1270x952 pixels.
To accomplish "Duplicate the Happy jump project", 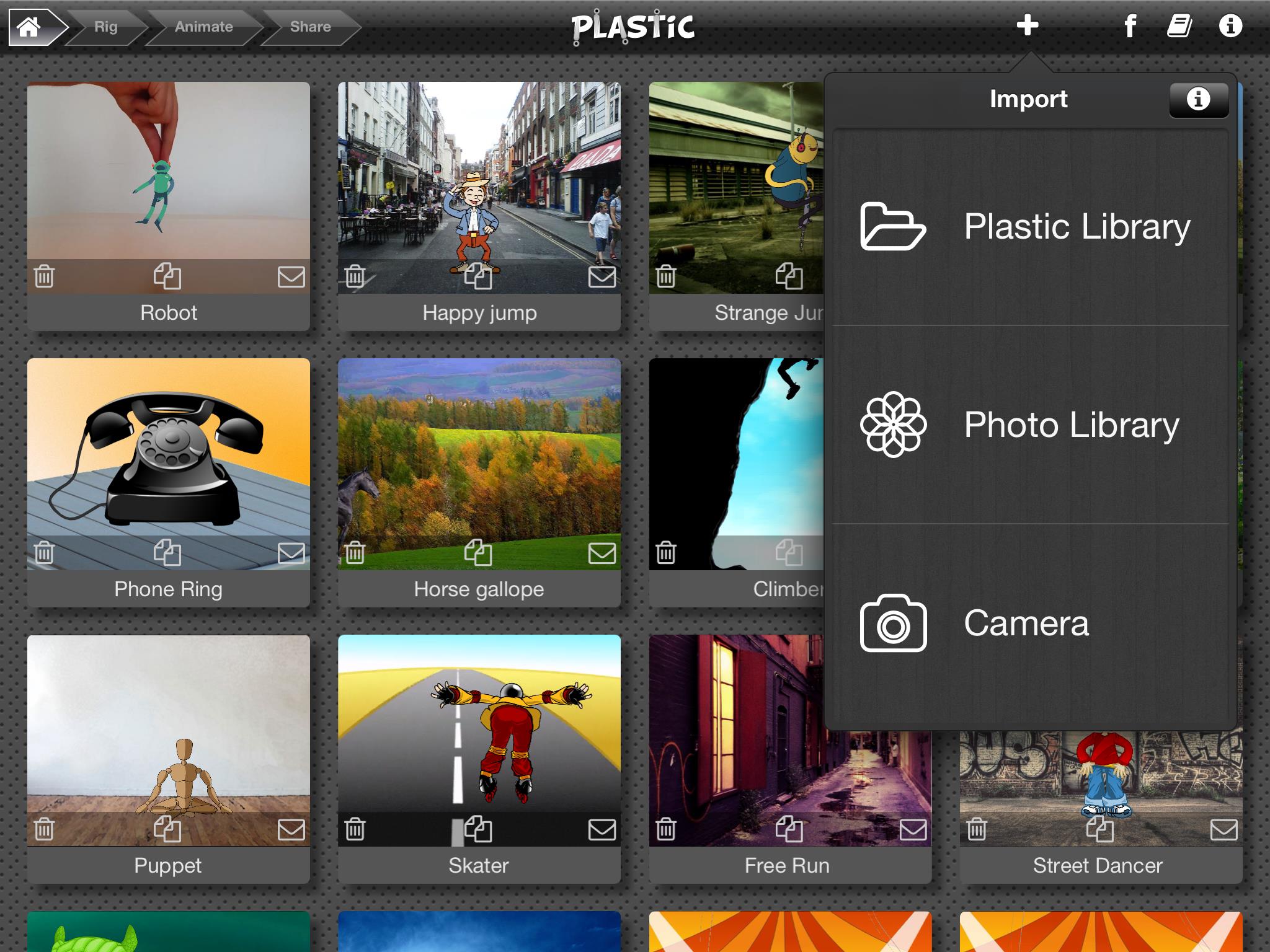I will tap(478, 276).
